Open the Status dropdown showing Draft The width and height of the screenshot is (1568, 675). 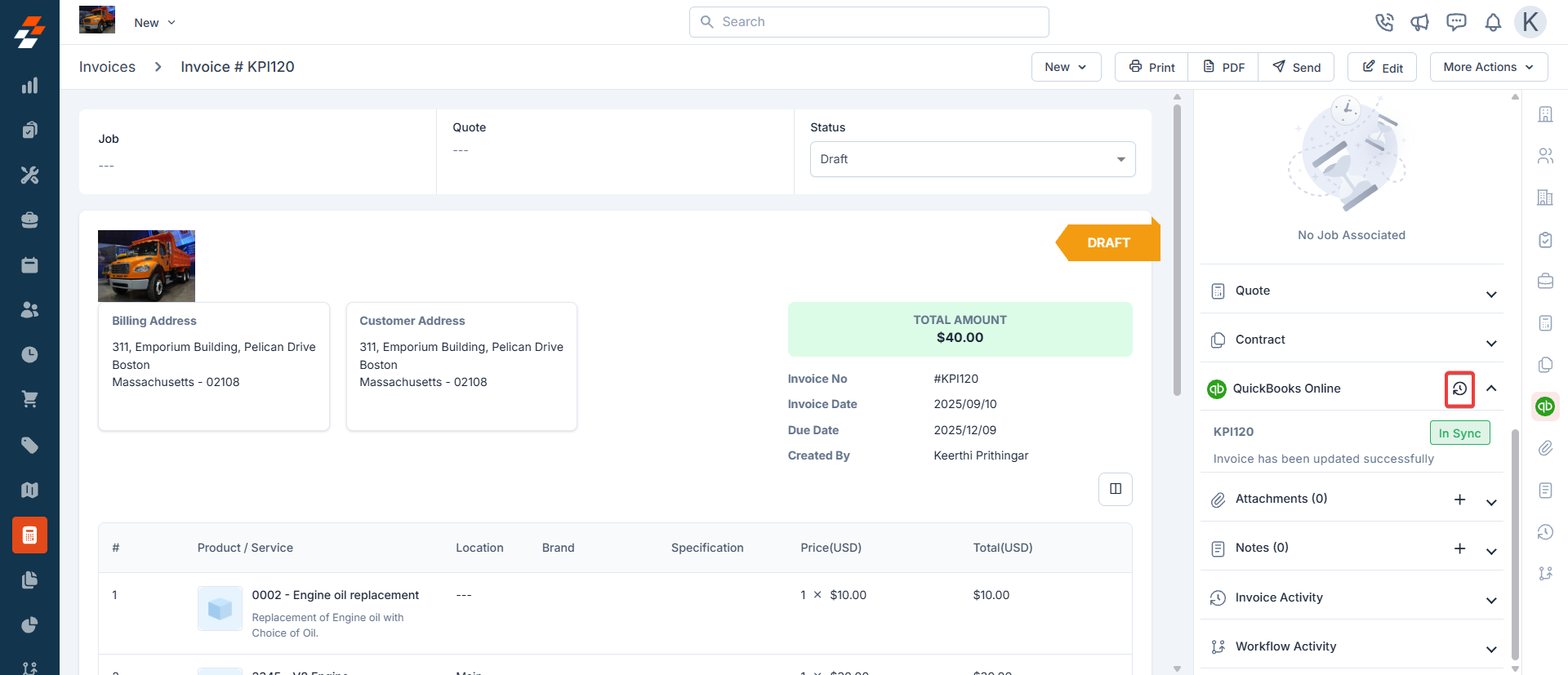pos(972,159)
